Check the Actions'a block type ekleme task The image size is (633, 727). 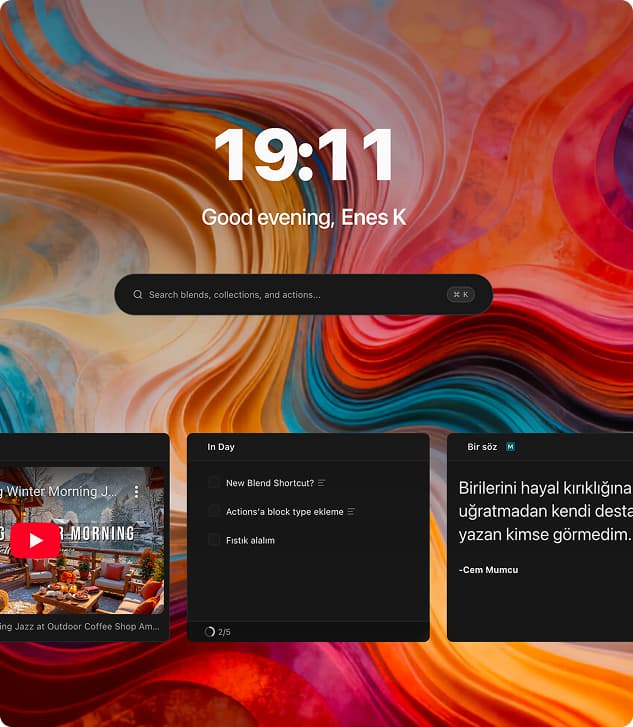point(214,511)
